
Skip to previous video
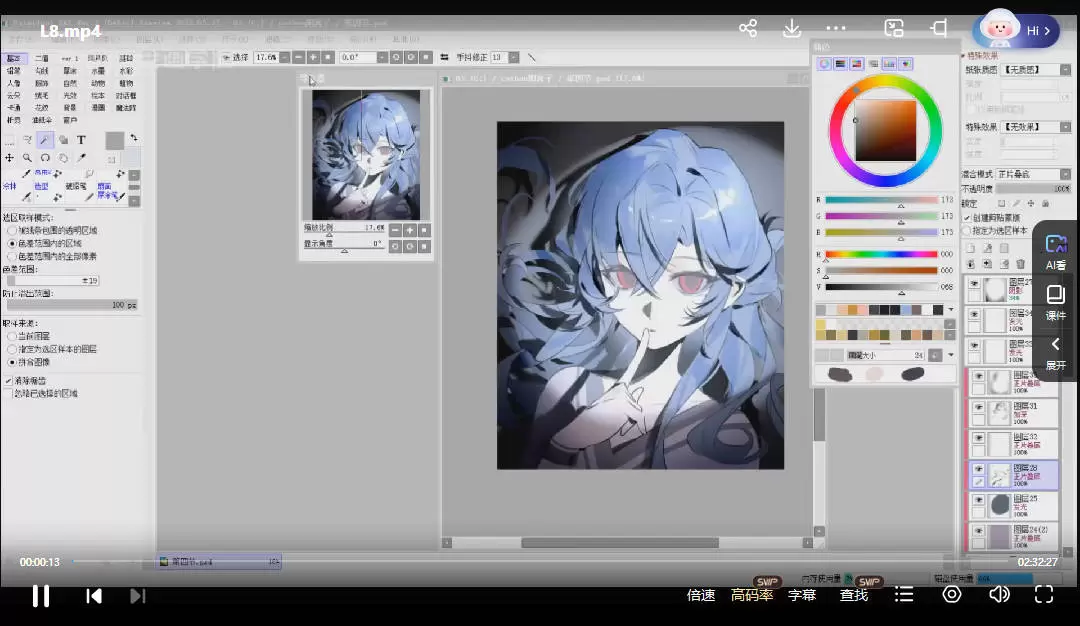coord(94,596)
